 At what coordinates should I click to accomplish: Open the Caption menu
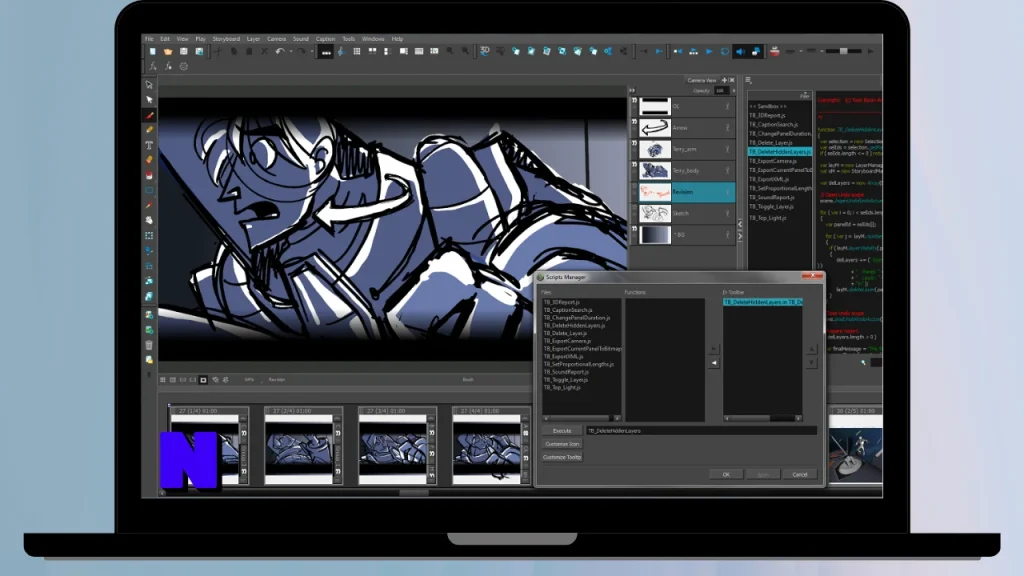tap(325, 39)
